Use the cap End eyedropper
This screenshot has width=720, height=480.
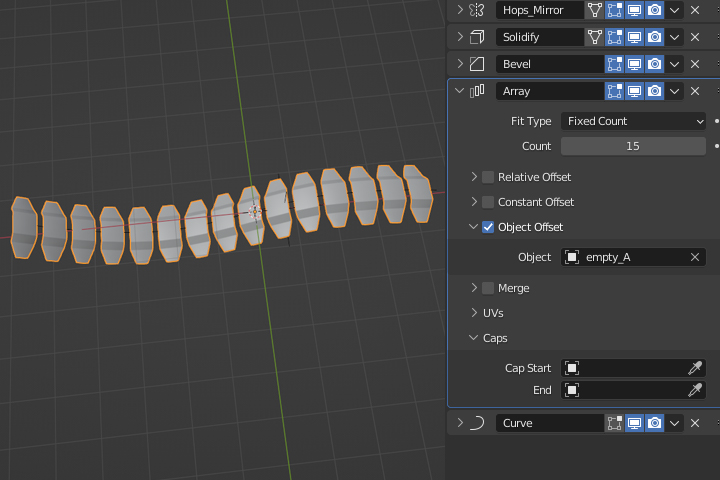coord(695,390)
